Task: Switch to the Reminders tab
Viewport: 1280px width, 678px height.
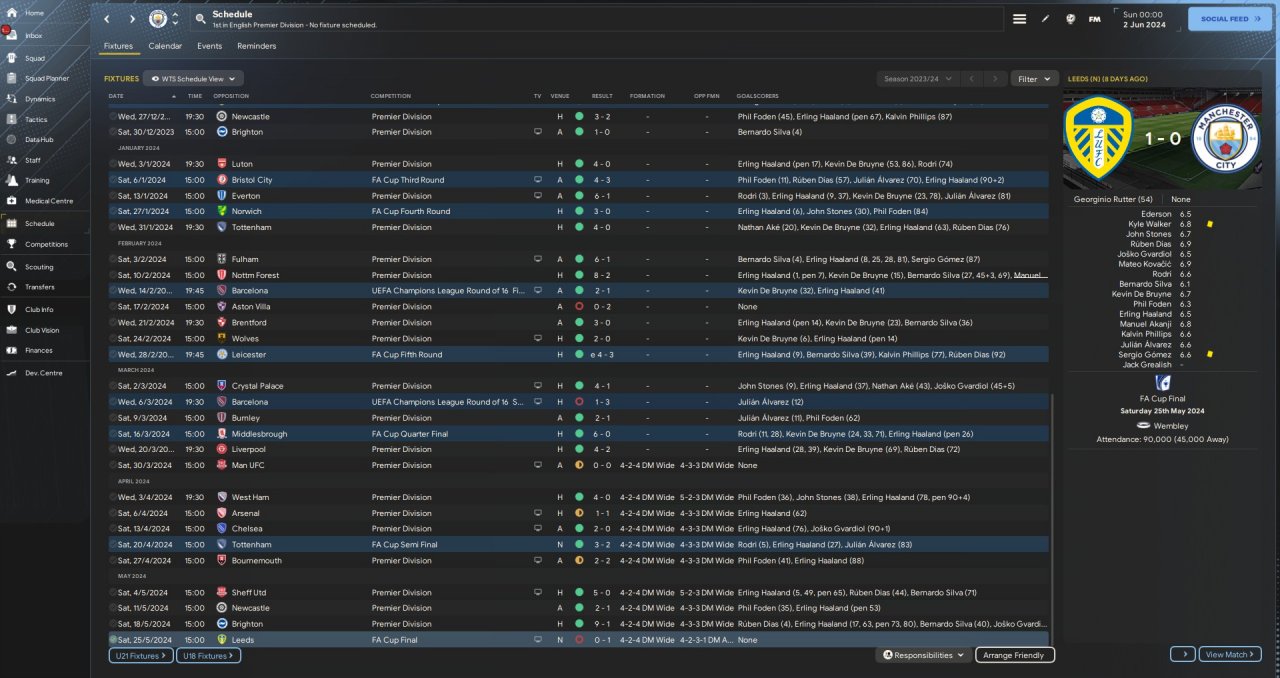Action: tap(256, 46)
